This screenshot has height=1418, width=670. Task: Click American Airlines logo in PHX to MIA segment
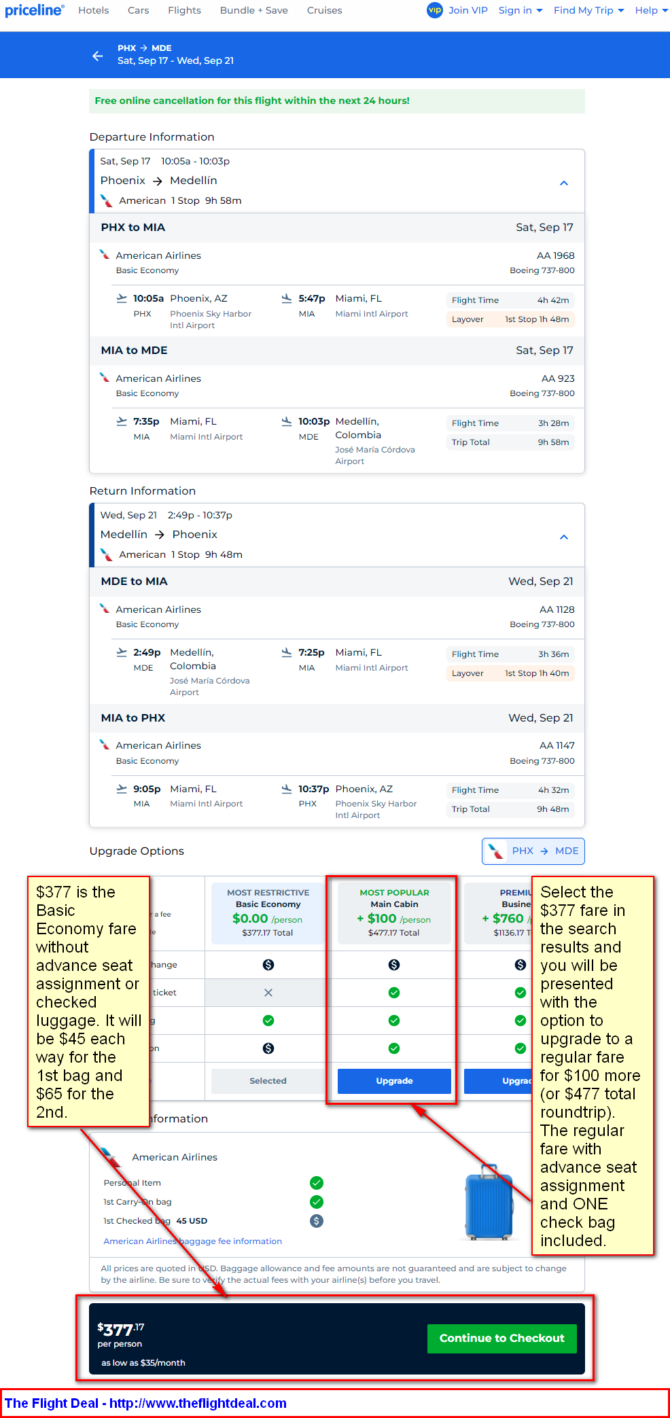point(105,255)
